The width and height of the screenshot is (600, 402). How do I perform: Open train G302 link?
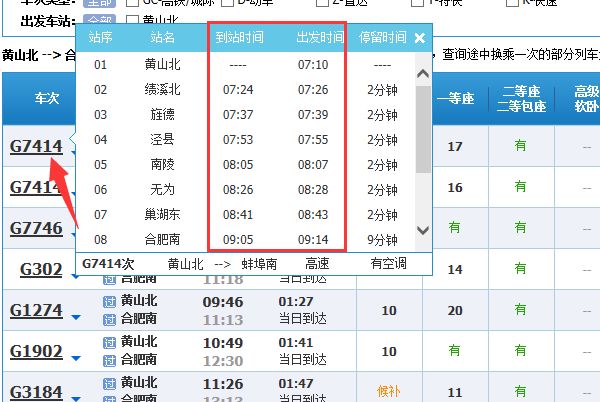tap(41, 269)
